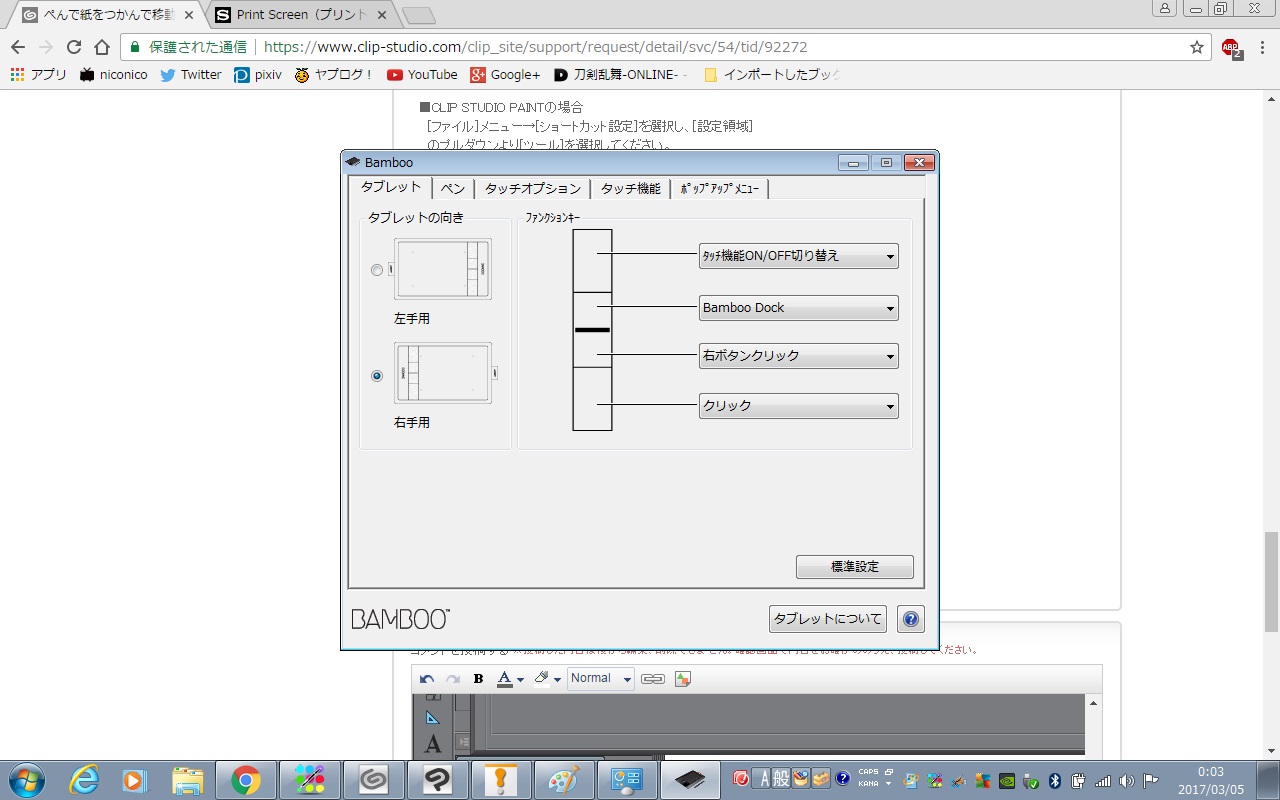This screenshot has width=1280, height=800.
Task: Open the クリック function key dropdown
Action: (x=798, y=406)
